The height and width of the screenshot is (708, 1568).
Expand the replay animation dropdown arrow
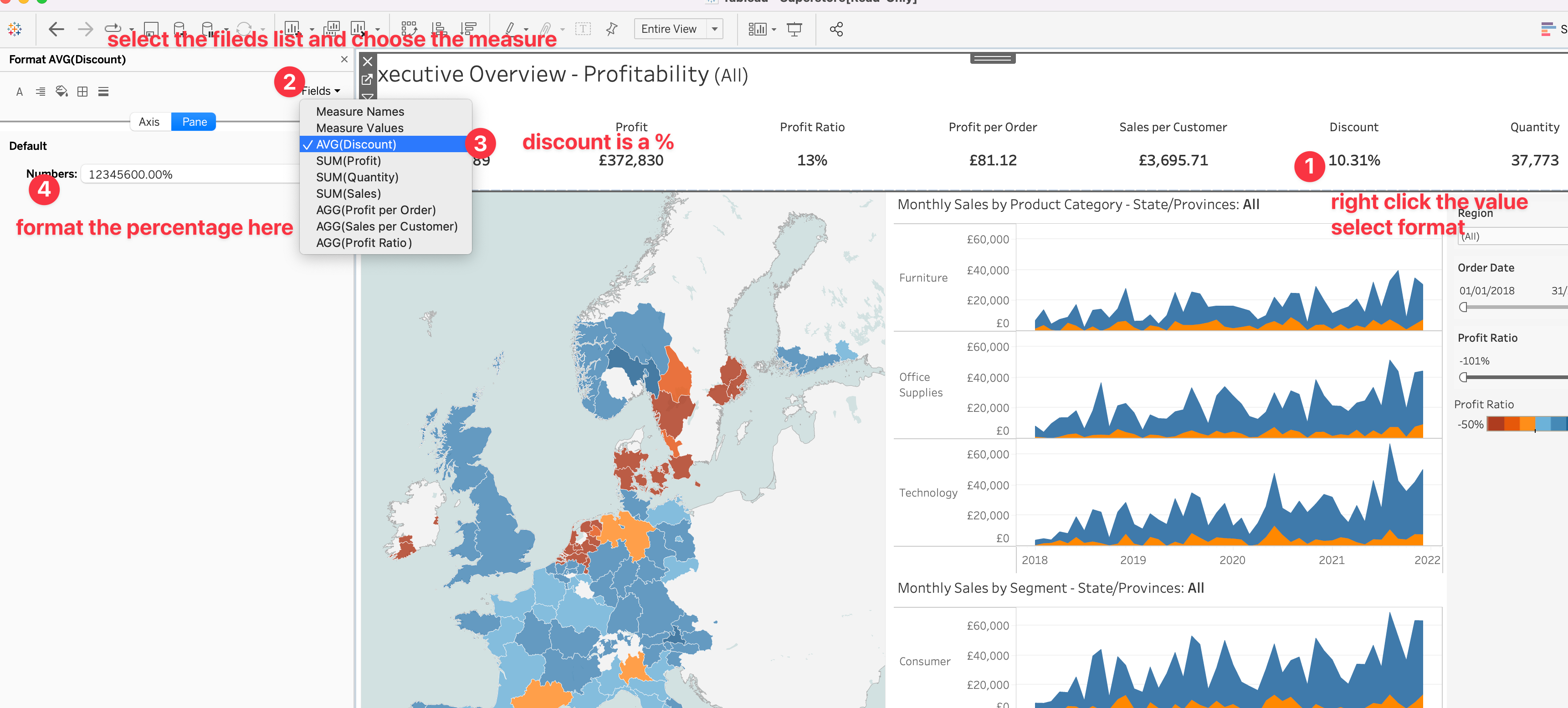[132, 30]
